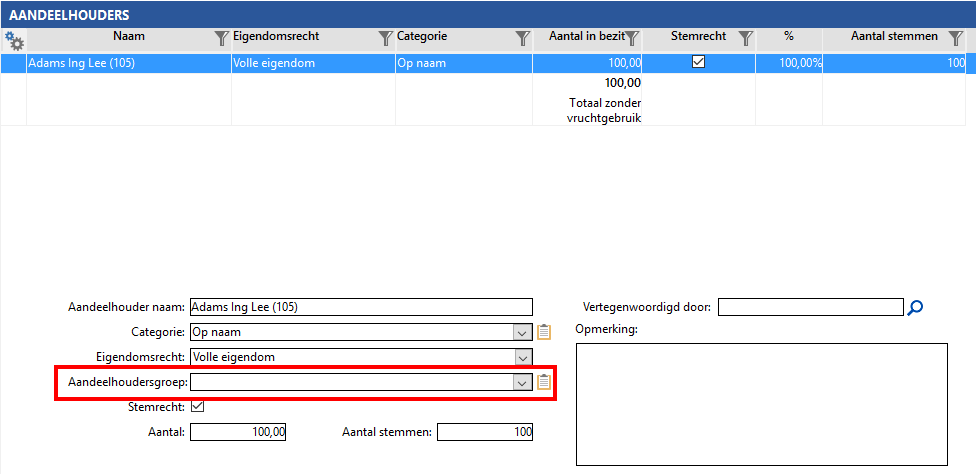This screenshot has width=976, height=474.
Task: Click the bold 100,00 total value
Action: click(623, 83)
